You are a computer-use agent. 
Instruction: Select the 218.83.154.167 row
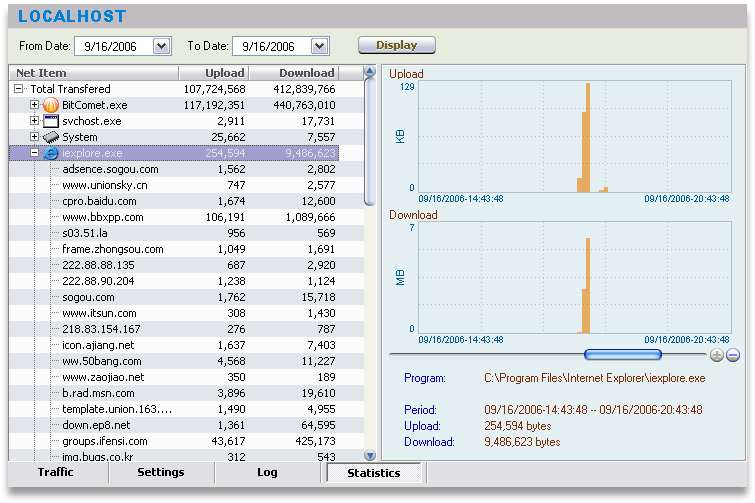[186, 329]
